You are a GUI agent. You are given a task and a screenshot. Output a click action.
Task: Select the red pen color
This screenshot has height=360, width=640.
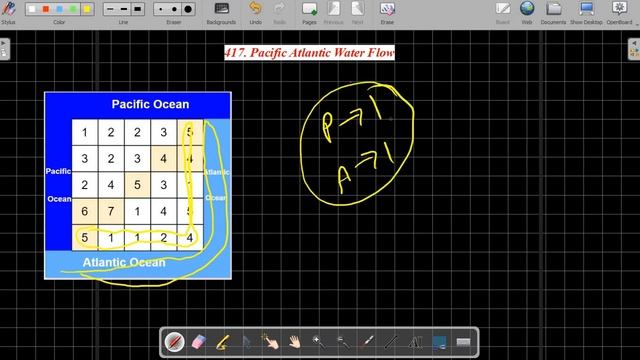tap(46, 9)
